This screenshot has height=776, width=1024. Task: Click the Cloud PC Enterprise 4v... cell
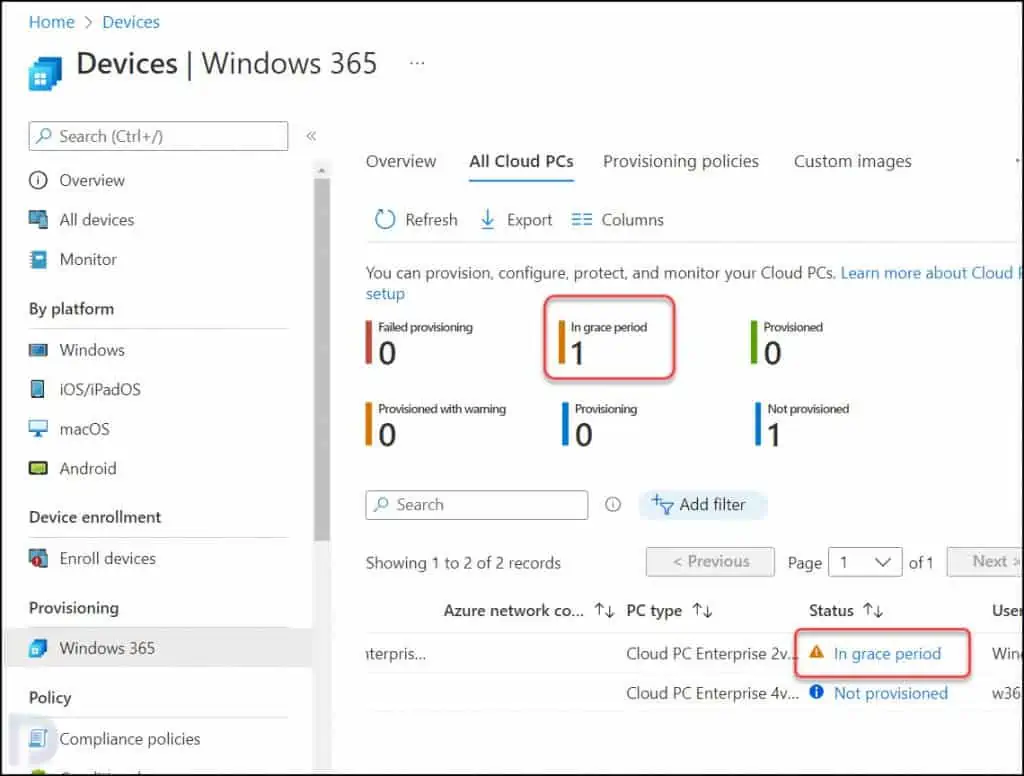click(712, 693)
